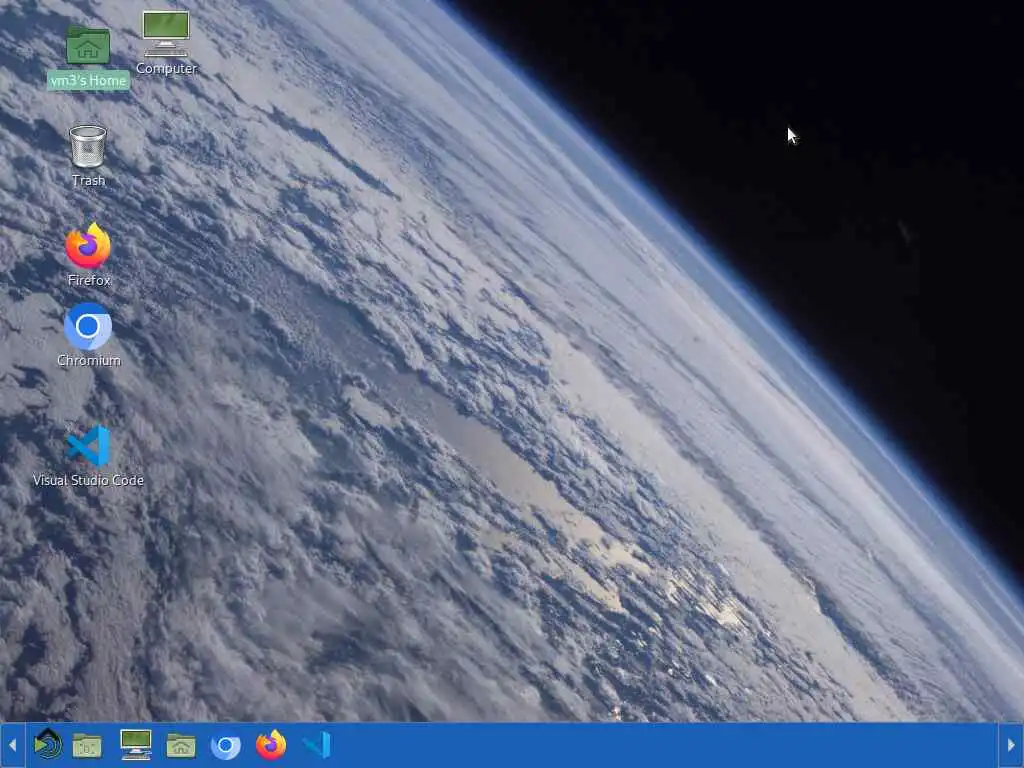Launch Chromium from the desktop icon
1024x768 pixels.
click(x=88, y=326)
